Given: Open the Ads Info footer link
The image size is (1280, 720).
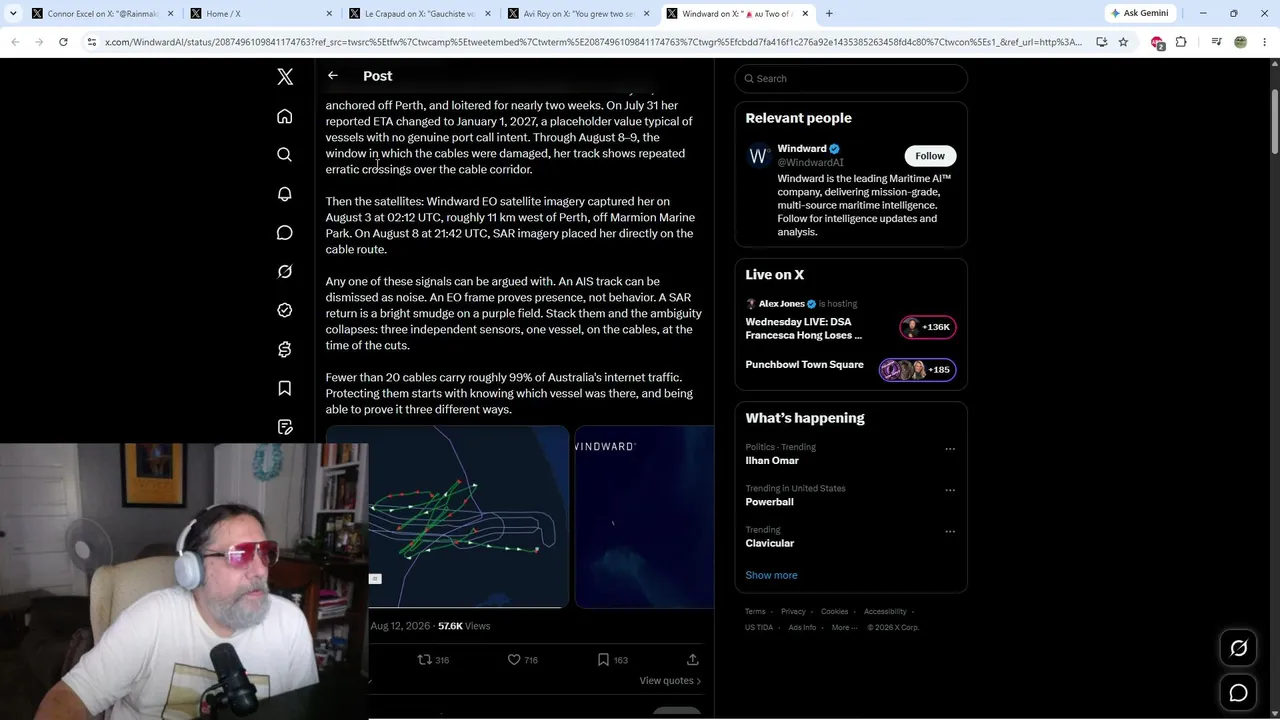Looking at the screenshot, I should 802,627.
